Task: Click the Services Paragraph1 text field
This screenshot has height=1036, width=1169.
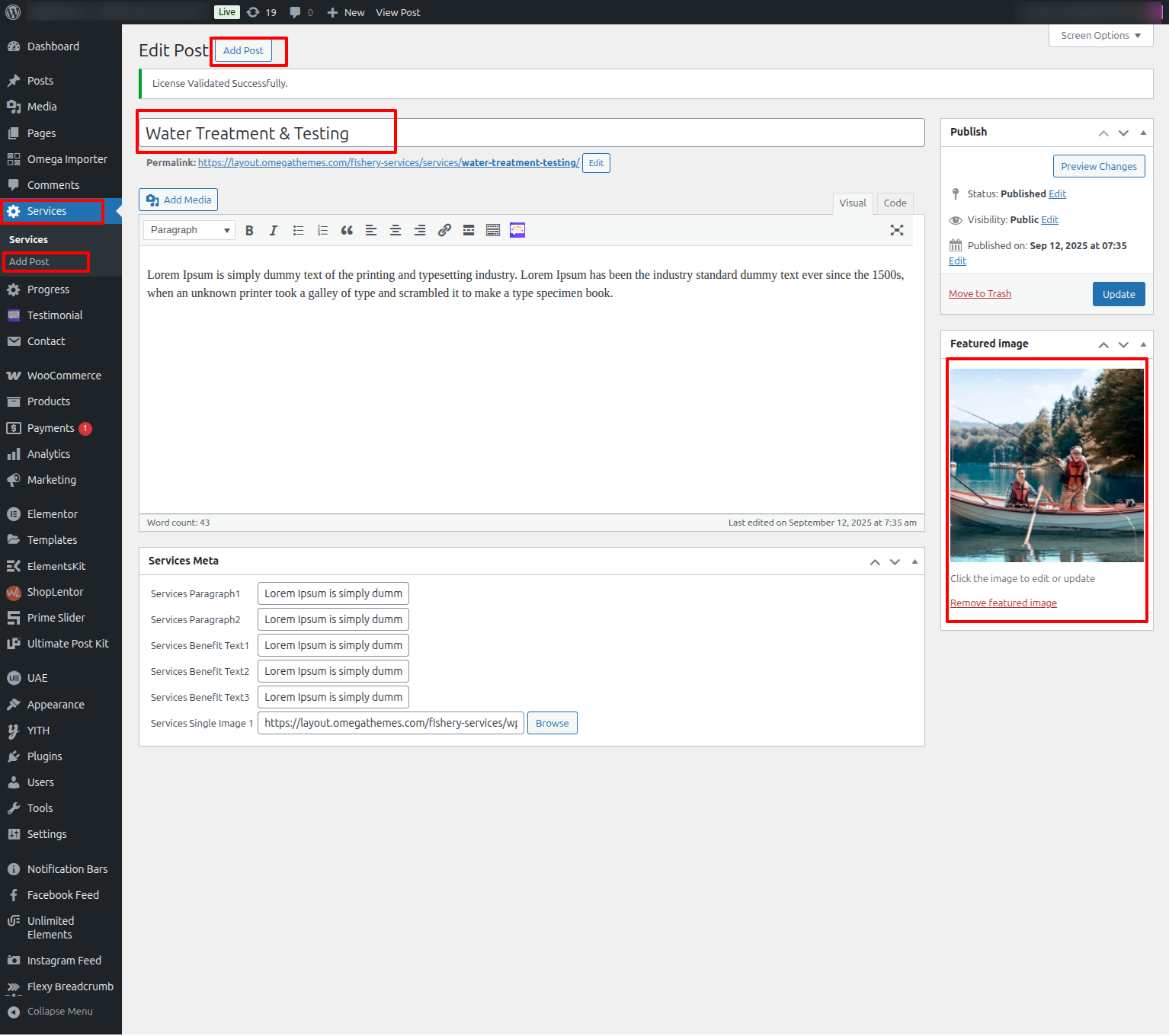Action: (x=333, y=593)
